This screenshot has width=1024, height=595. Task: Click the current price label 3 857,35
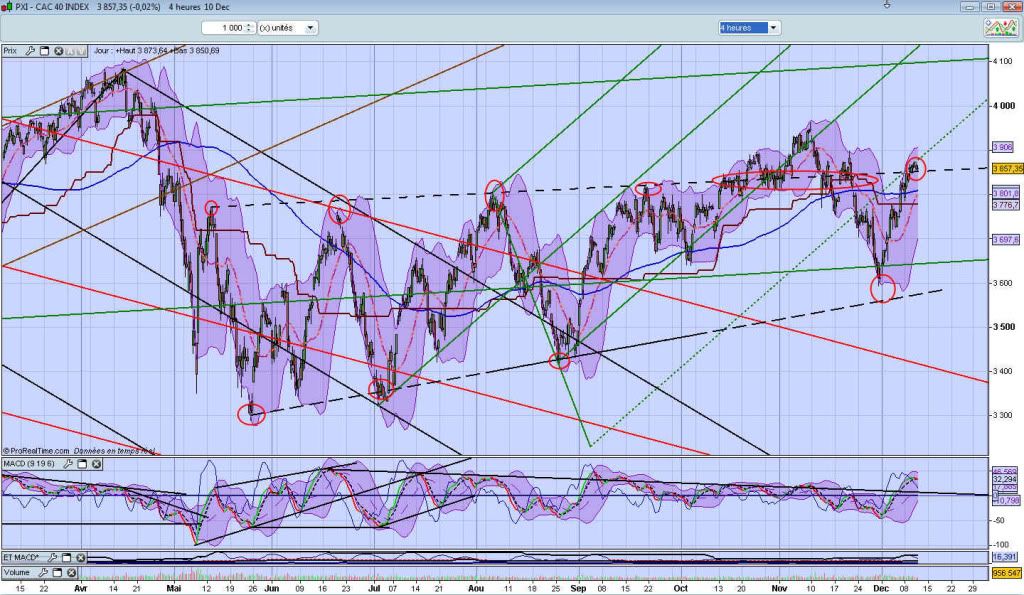[1004, 169]
